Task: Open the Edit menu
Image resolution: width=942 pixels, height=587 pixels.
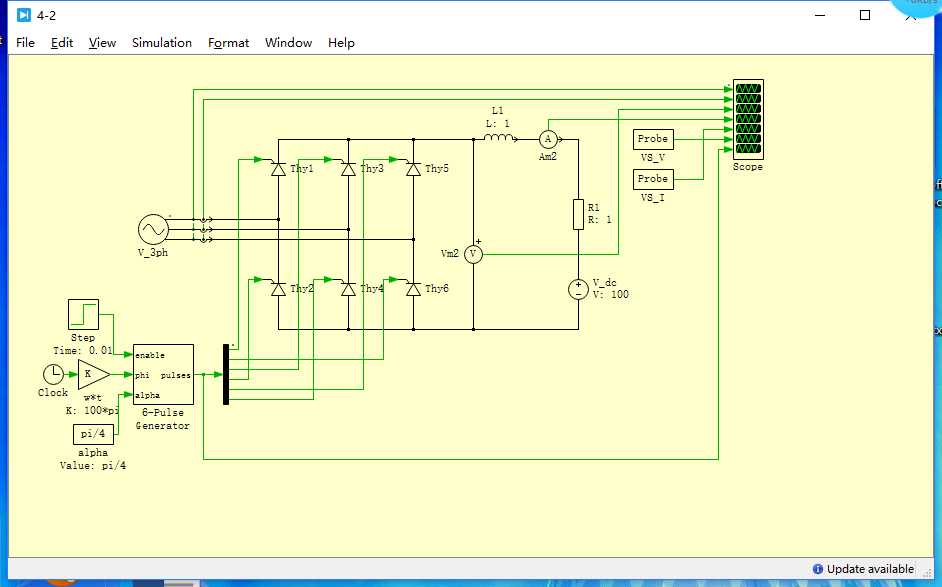Action: point(62,43)
